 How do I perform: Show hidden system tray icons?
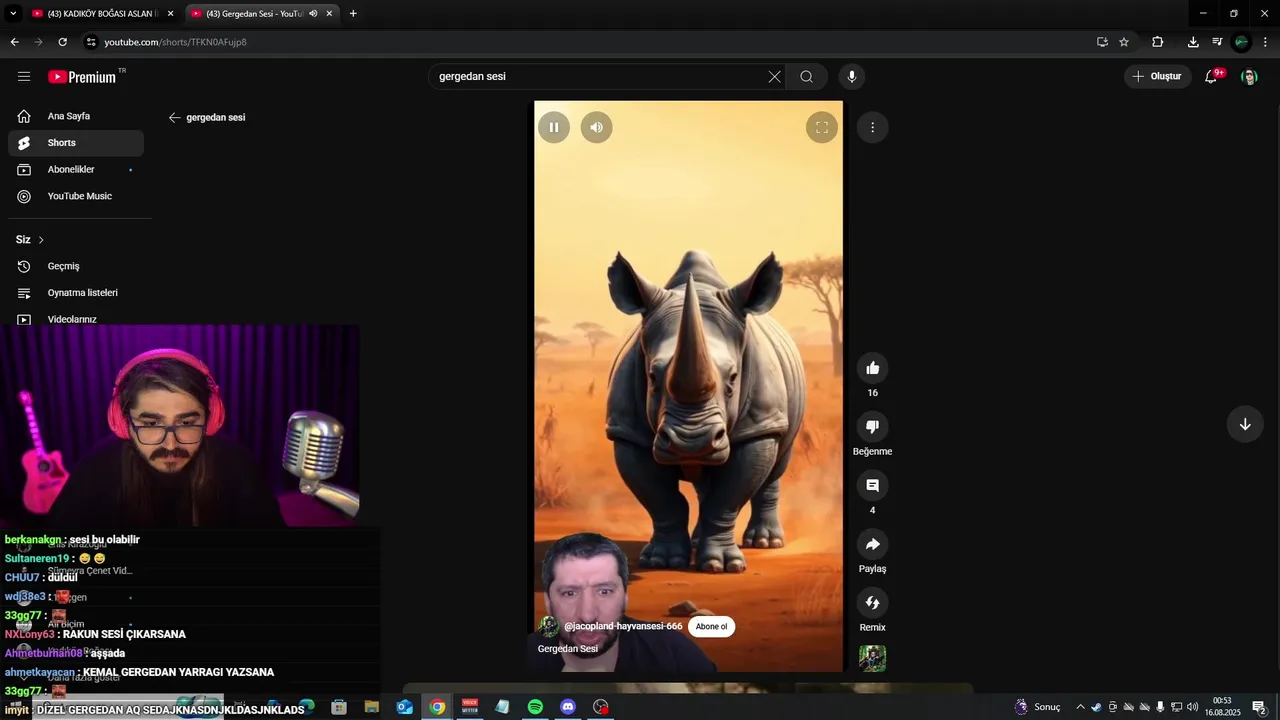point(1080,707)
